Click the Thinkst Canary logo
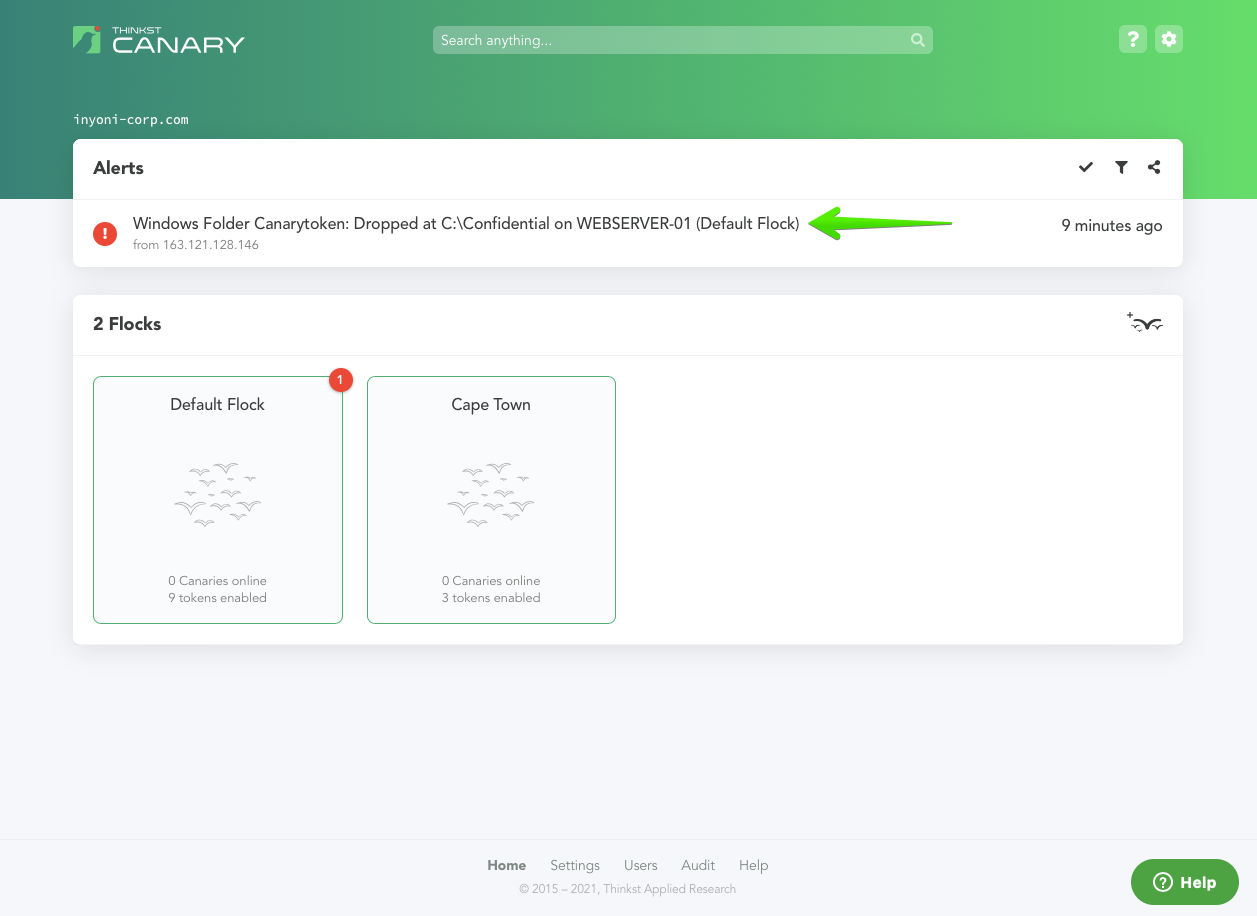1257x916 pixels. pos(159,40)
